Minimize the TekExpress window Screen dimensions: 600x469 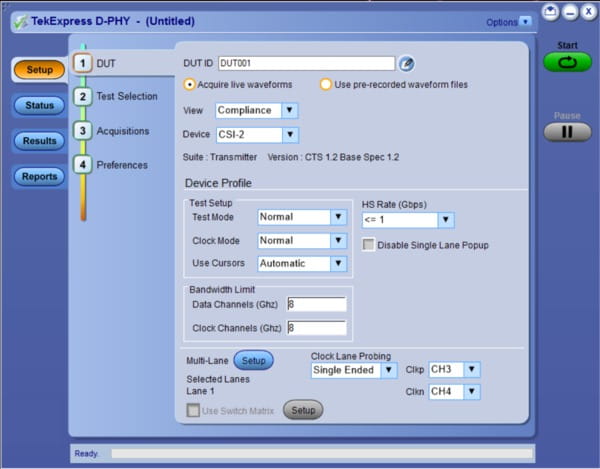(x=570, y=12)
